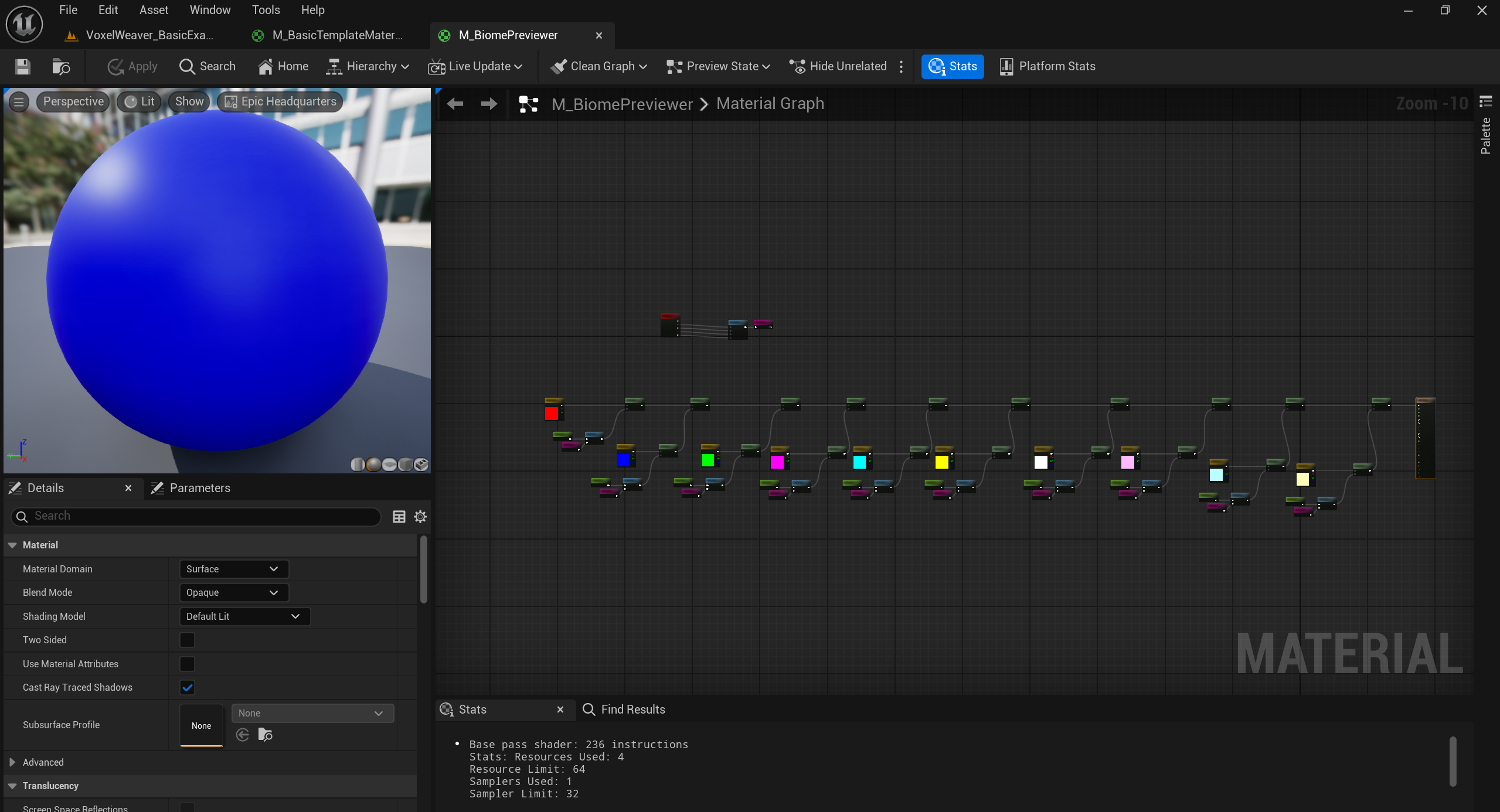Image resolution: width=1500 pixels, height=812 pixels.
Task: Click the Save asset floppy disk icon
Action: click(22, 66)
